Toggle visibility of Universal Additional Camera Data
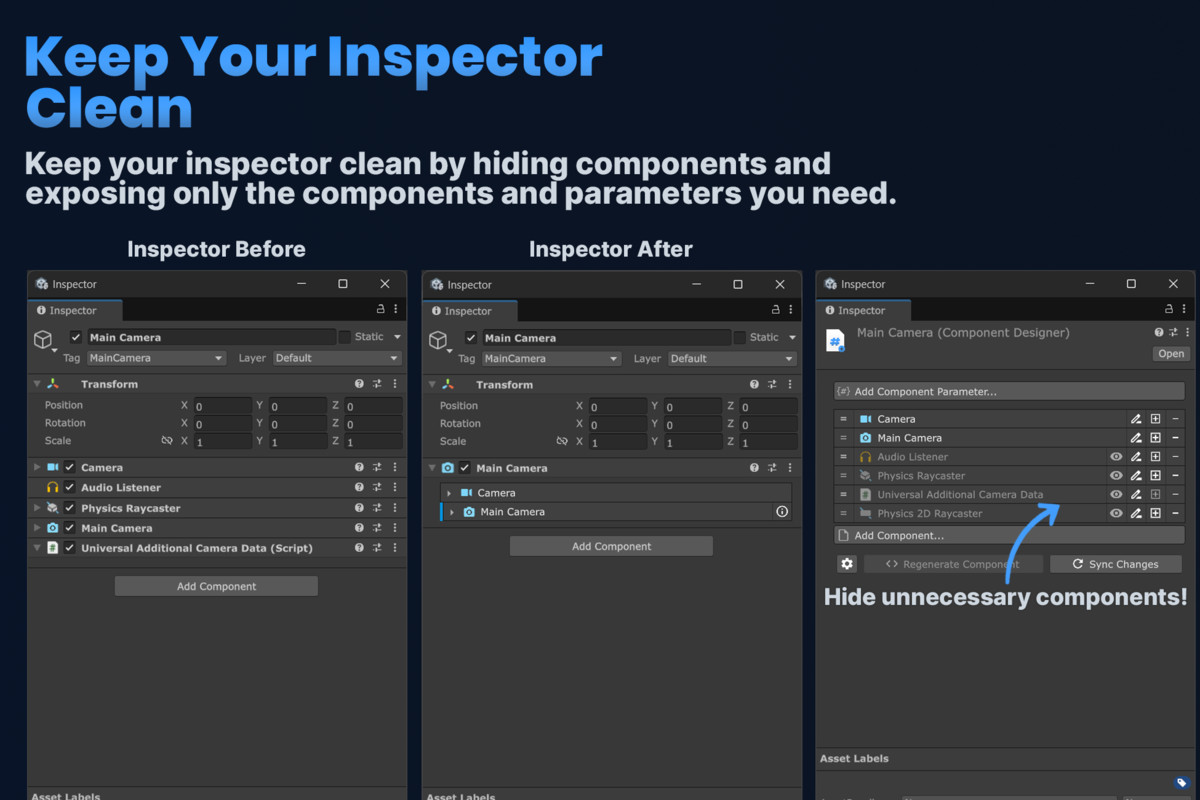 pyautogui.click(x=1116, y=495)
